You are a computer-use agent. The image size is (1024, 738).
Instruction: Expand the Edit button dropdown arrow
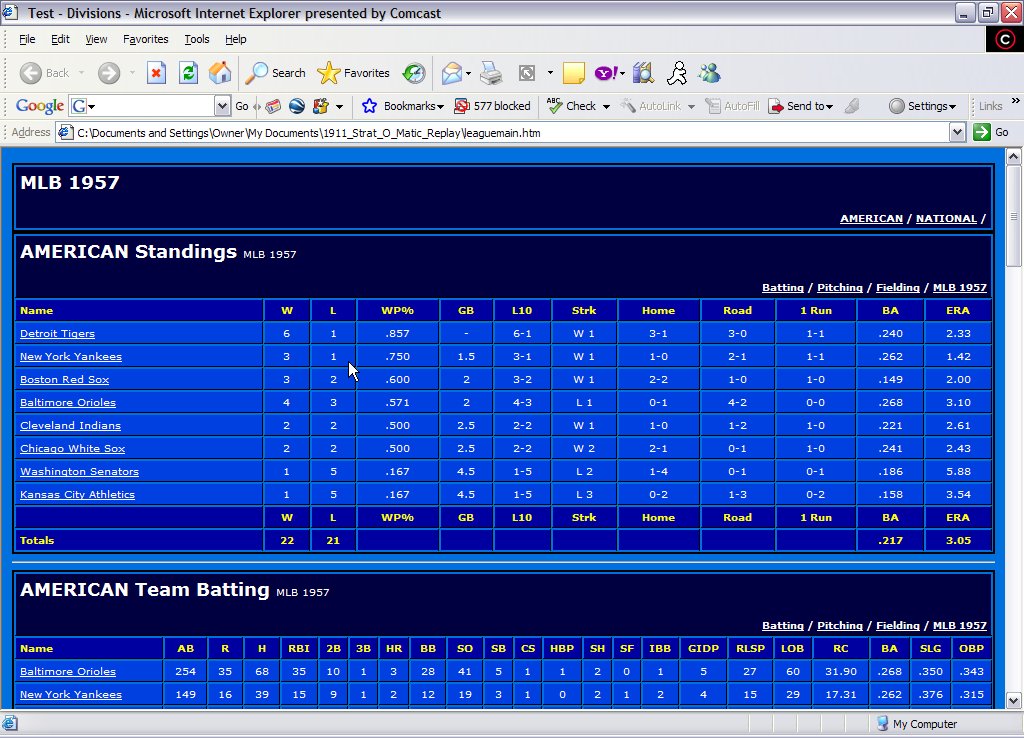coord(550,73)
